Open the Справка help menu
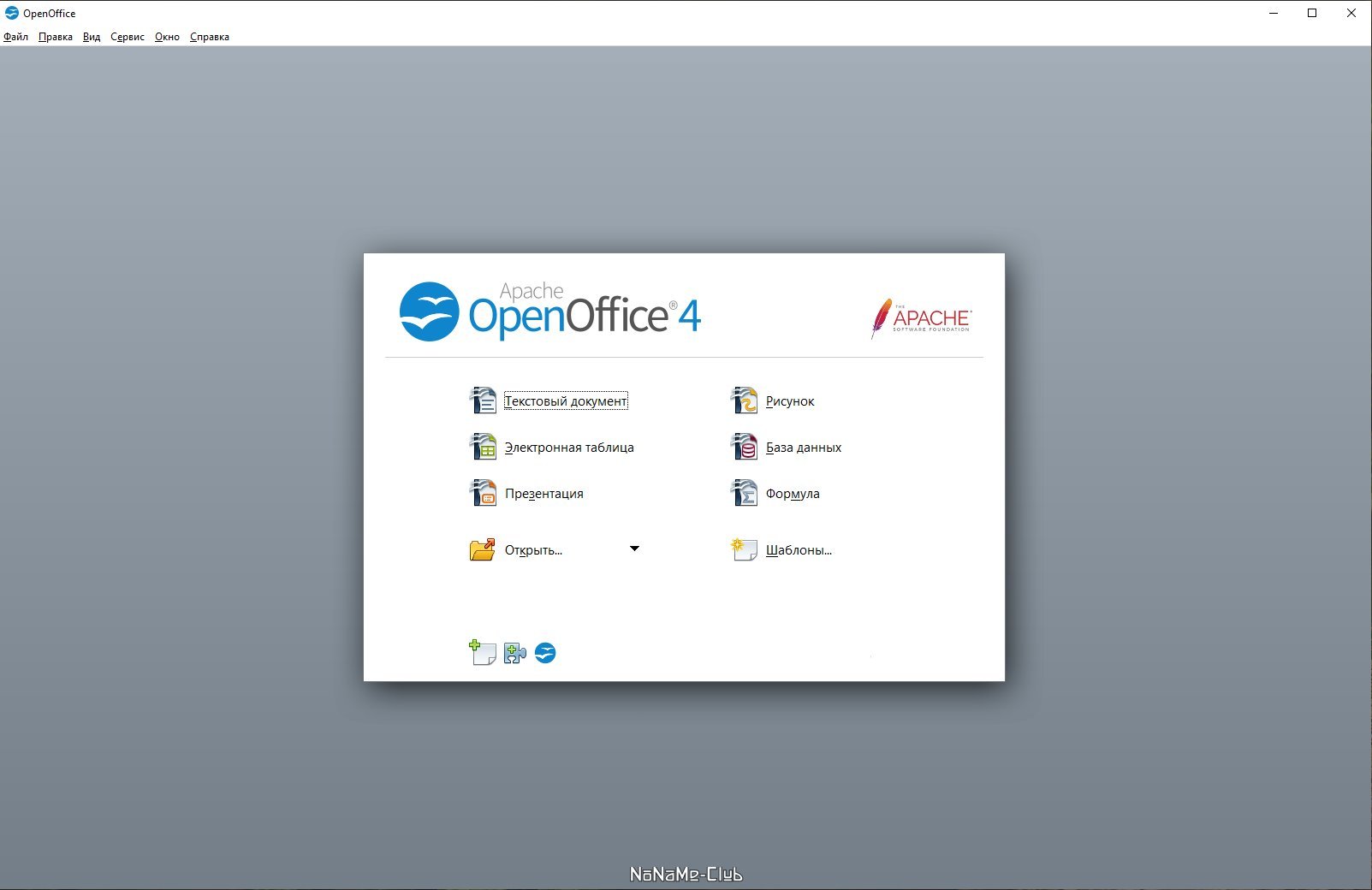 tap(210, 37)
